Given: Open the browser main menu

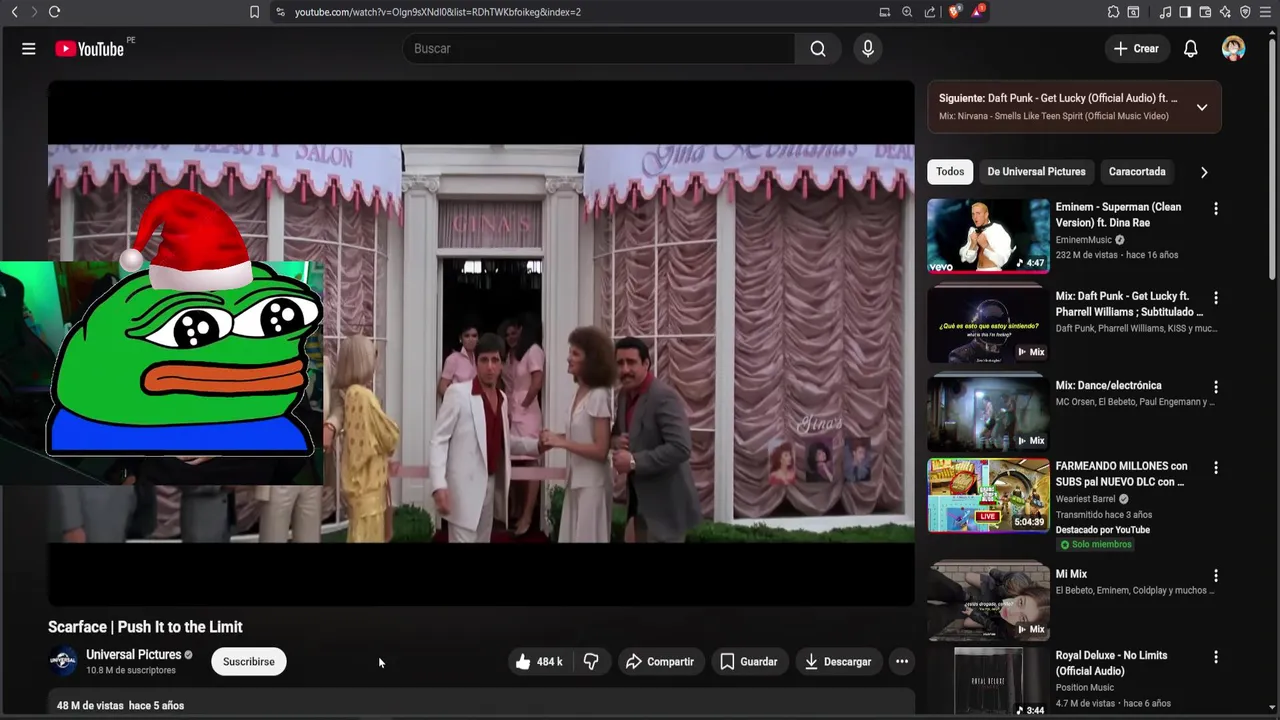Looking at the screenshot, I should pyautogui.click(x=1265, y=12).
